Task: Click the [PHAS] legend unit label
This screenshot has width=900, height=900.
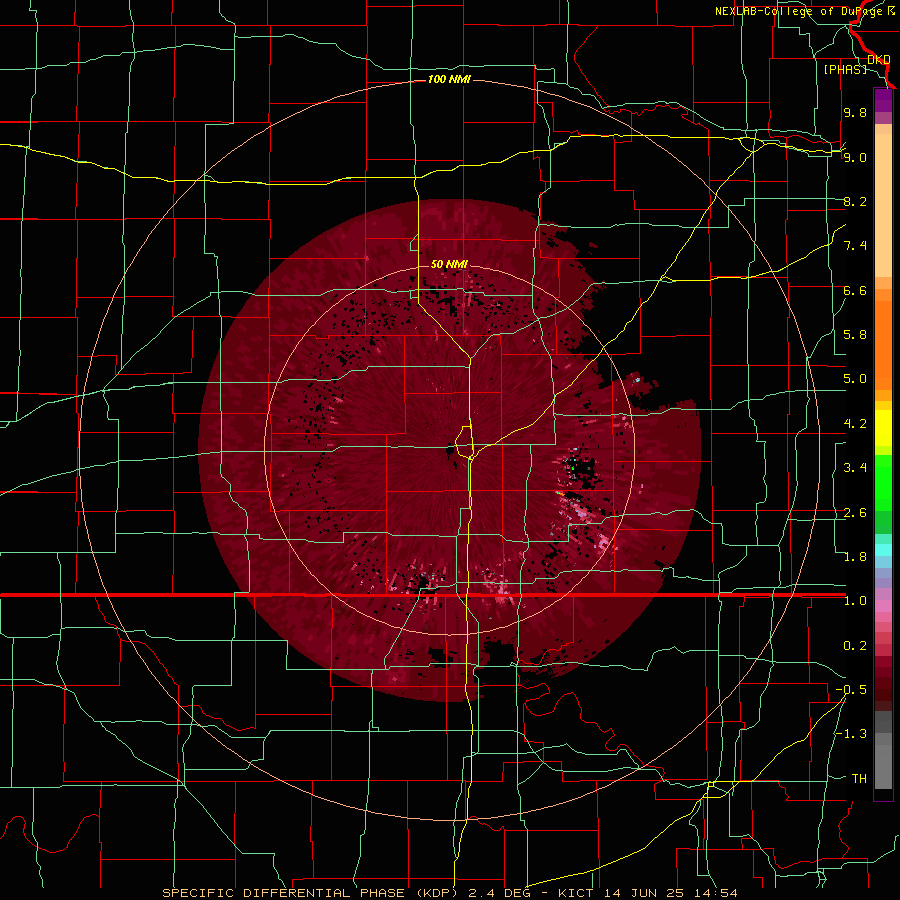Action: pyautogui.click(x=845, y=69)
